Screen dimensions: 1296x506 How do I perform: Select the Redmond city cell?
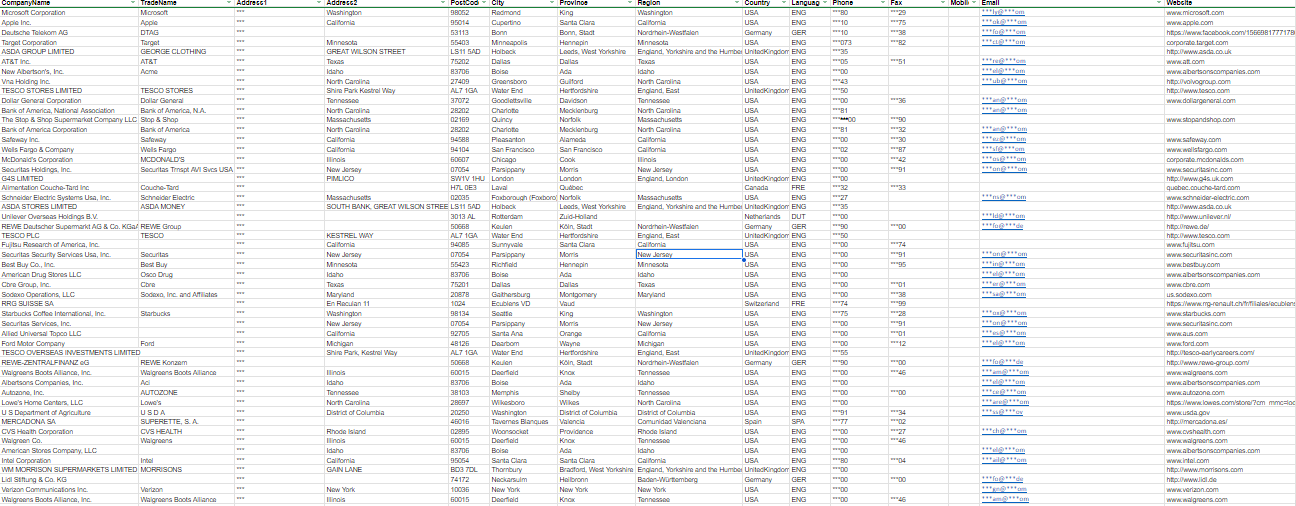tap(524, 13)
